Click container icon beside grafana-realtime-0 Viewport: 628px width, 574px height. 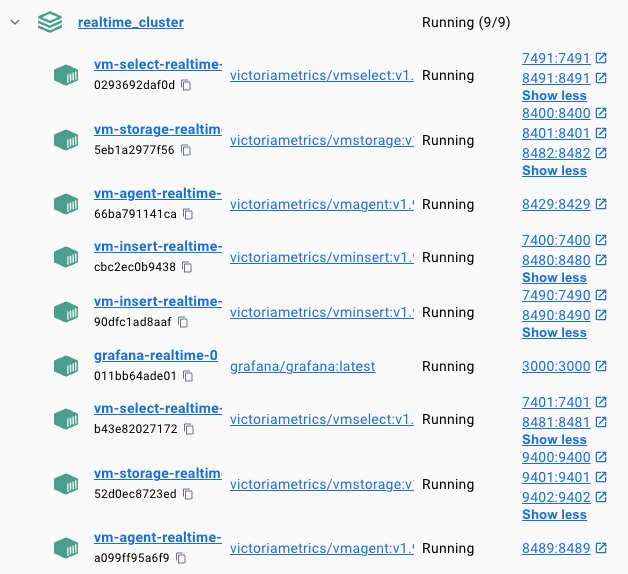coord(66,366)
